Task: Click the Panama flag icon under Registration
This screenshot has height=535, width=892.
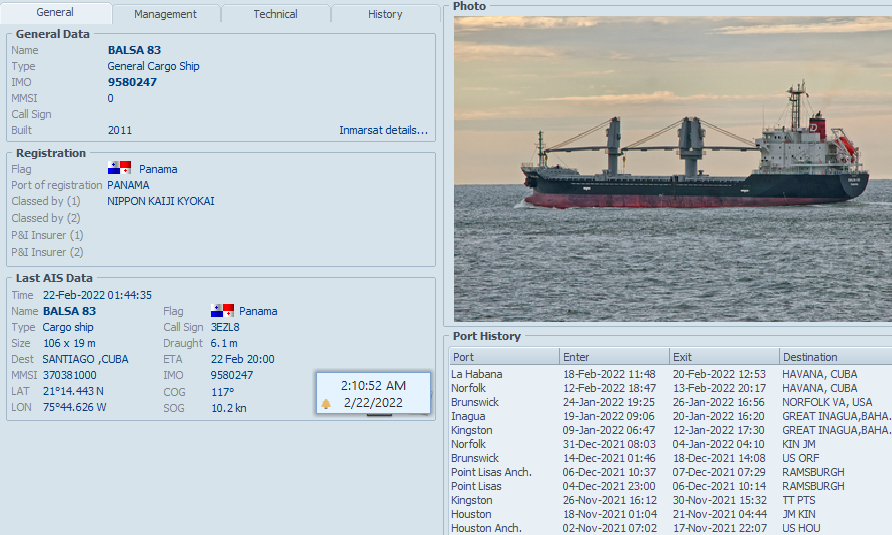Action: pos(119,168)
